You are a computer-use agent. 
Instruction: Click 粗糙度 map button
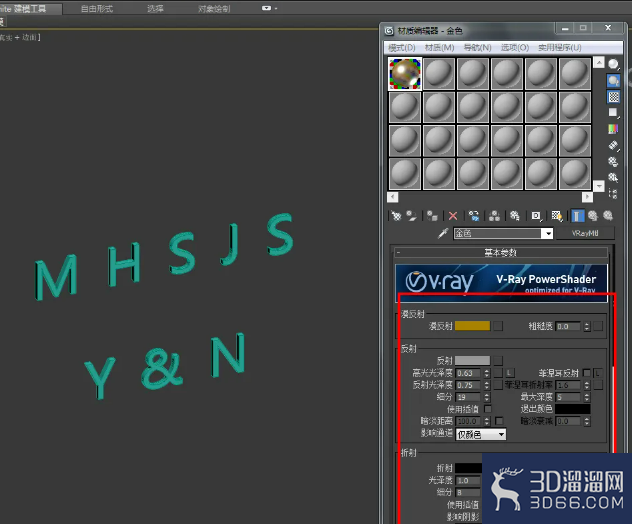[x=598, y=326]
